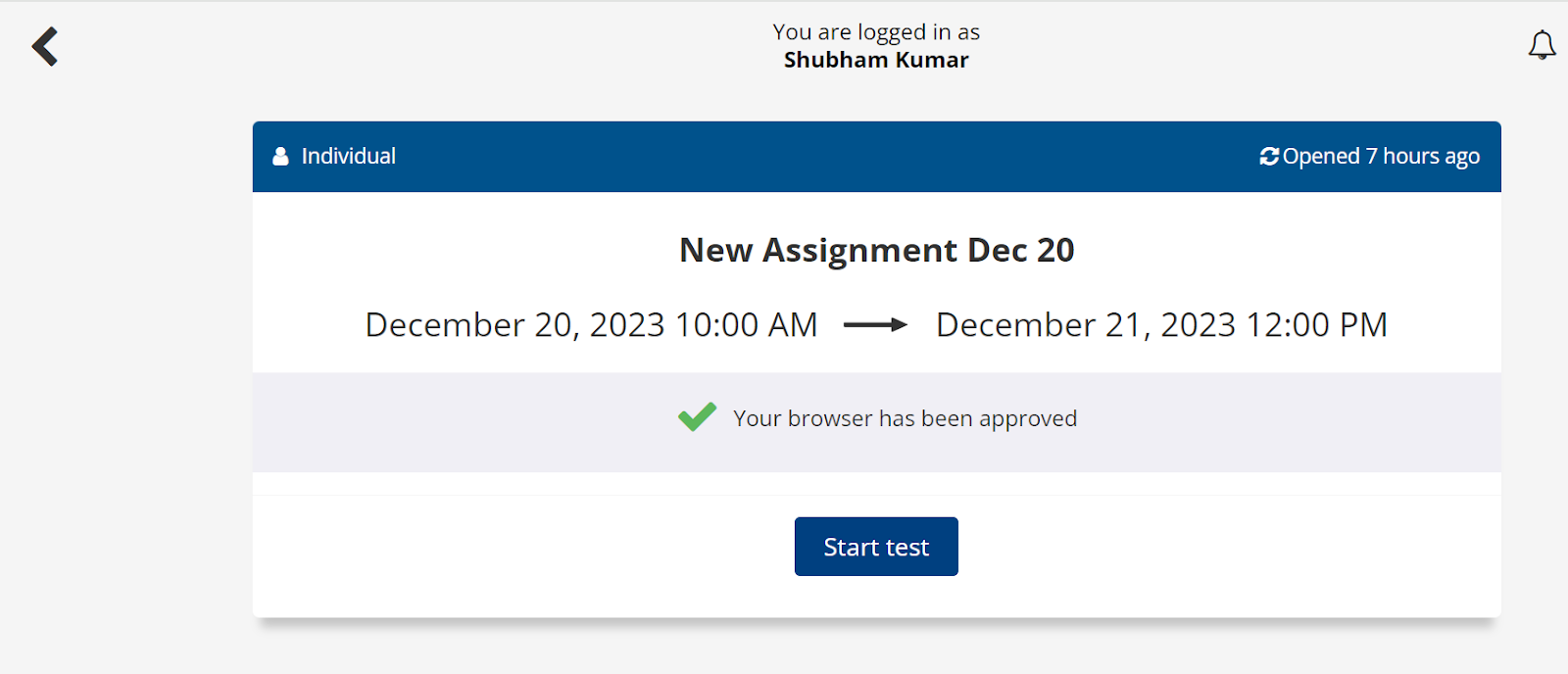Select the Individual label in the header bar
The height and width of the screenshot is (674, 1568).
pyautogui.click(x=350, y=155)
